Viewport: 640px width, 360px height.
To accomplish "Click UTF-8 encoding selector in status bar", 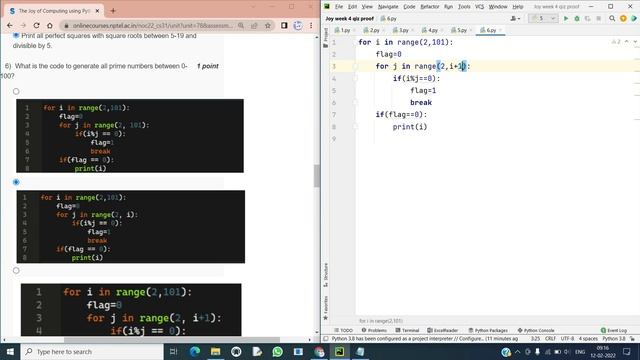I will [567, 339].
